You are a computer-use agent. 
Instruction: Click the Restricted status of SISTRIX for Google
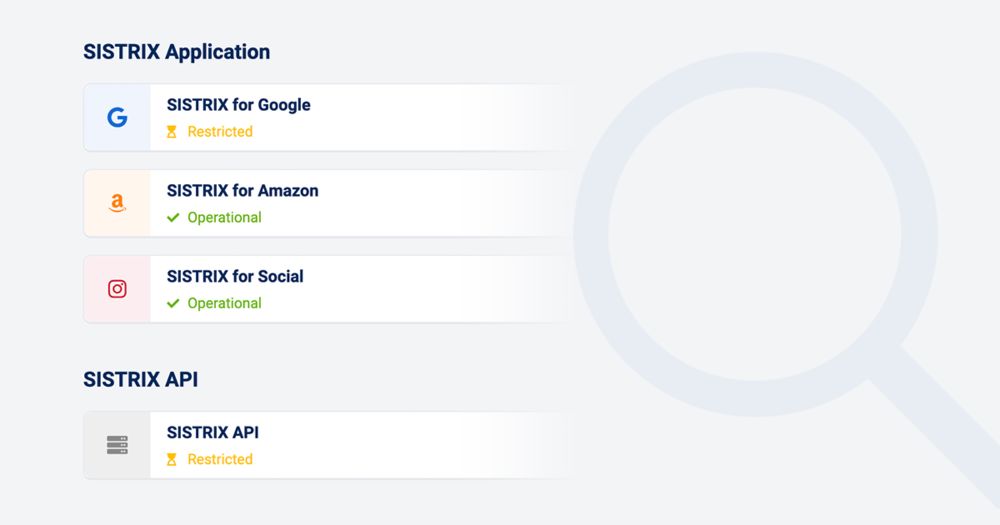coord(220,132)
